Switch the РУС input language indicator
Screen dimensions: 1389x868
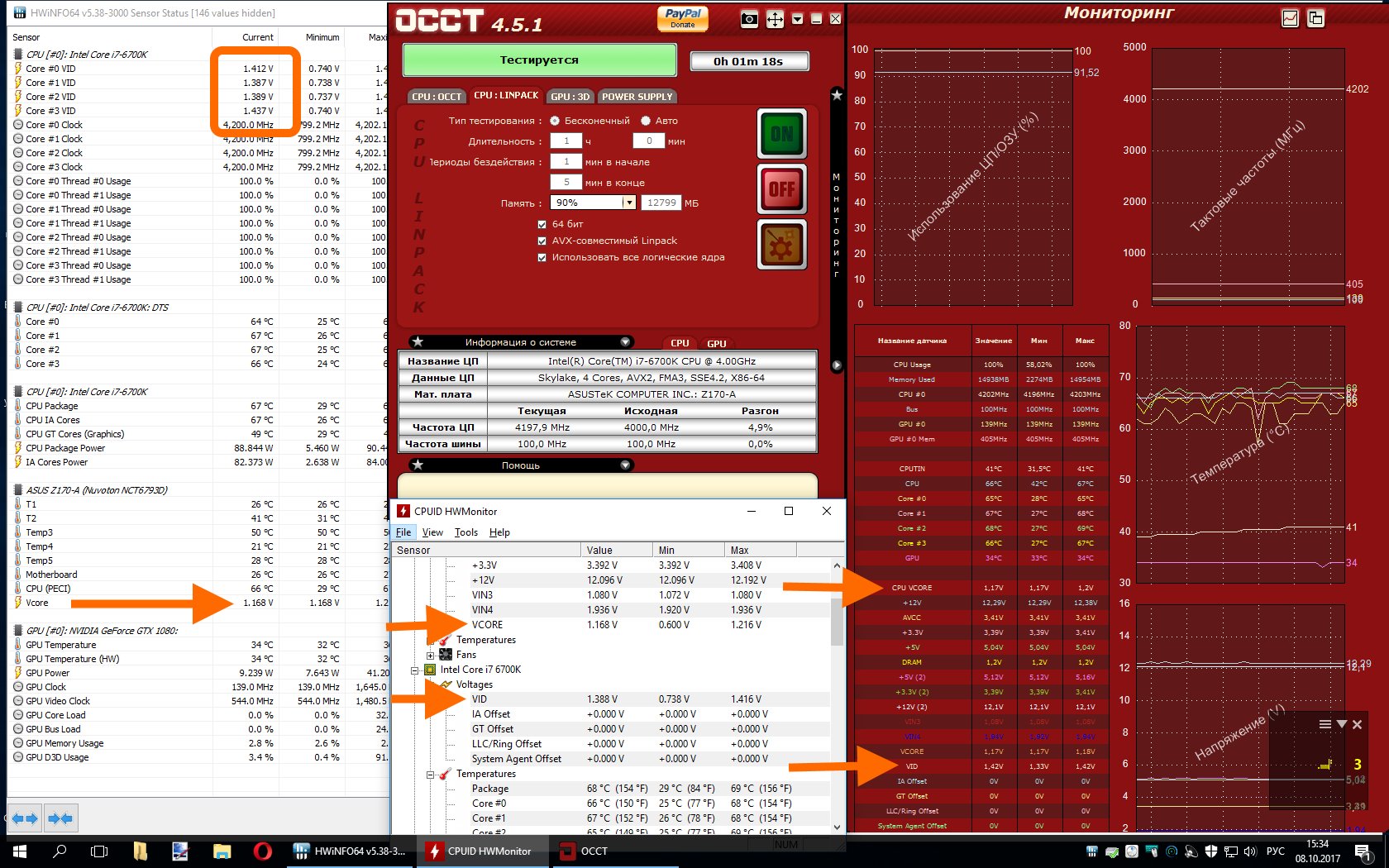point(1276,851)
